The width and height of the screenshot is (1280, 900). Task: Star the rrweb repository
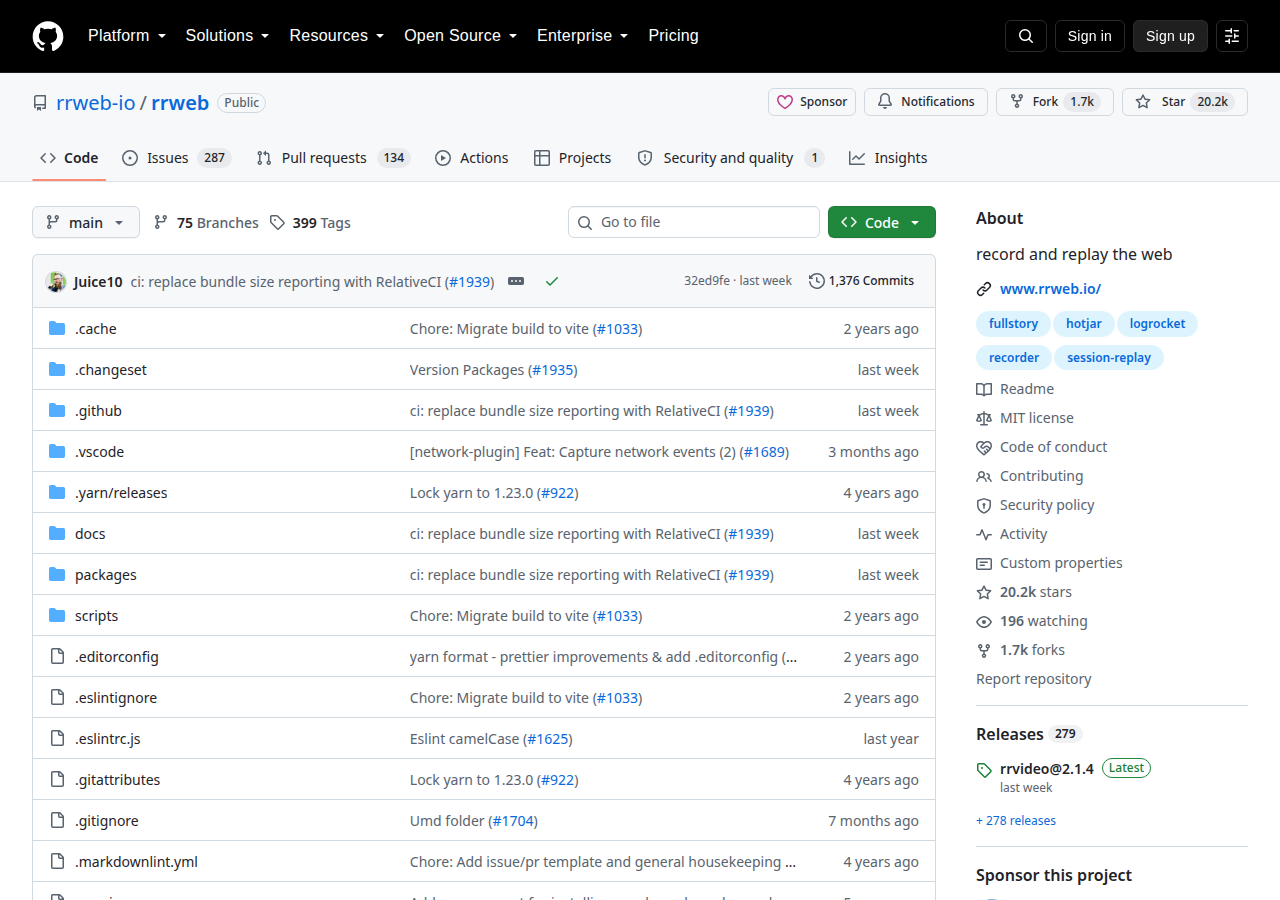tap(1185, 102)
